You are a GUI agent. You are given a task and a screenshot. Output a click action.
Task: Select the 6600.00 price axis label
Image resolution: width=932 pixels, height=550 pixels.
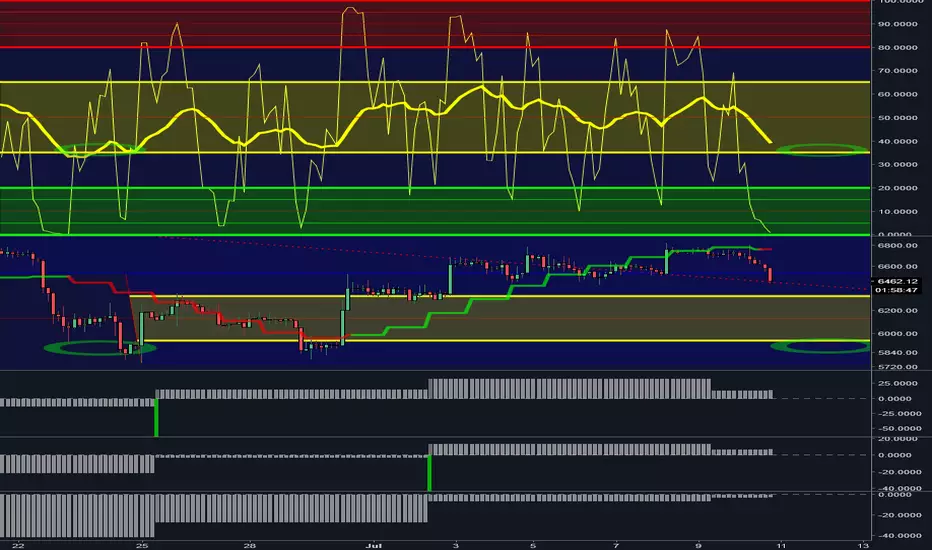point(898,267)
